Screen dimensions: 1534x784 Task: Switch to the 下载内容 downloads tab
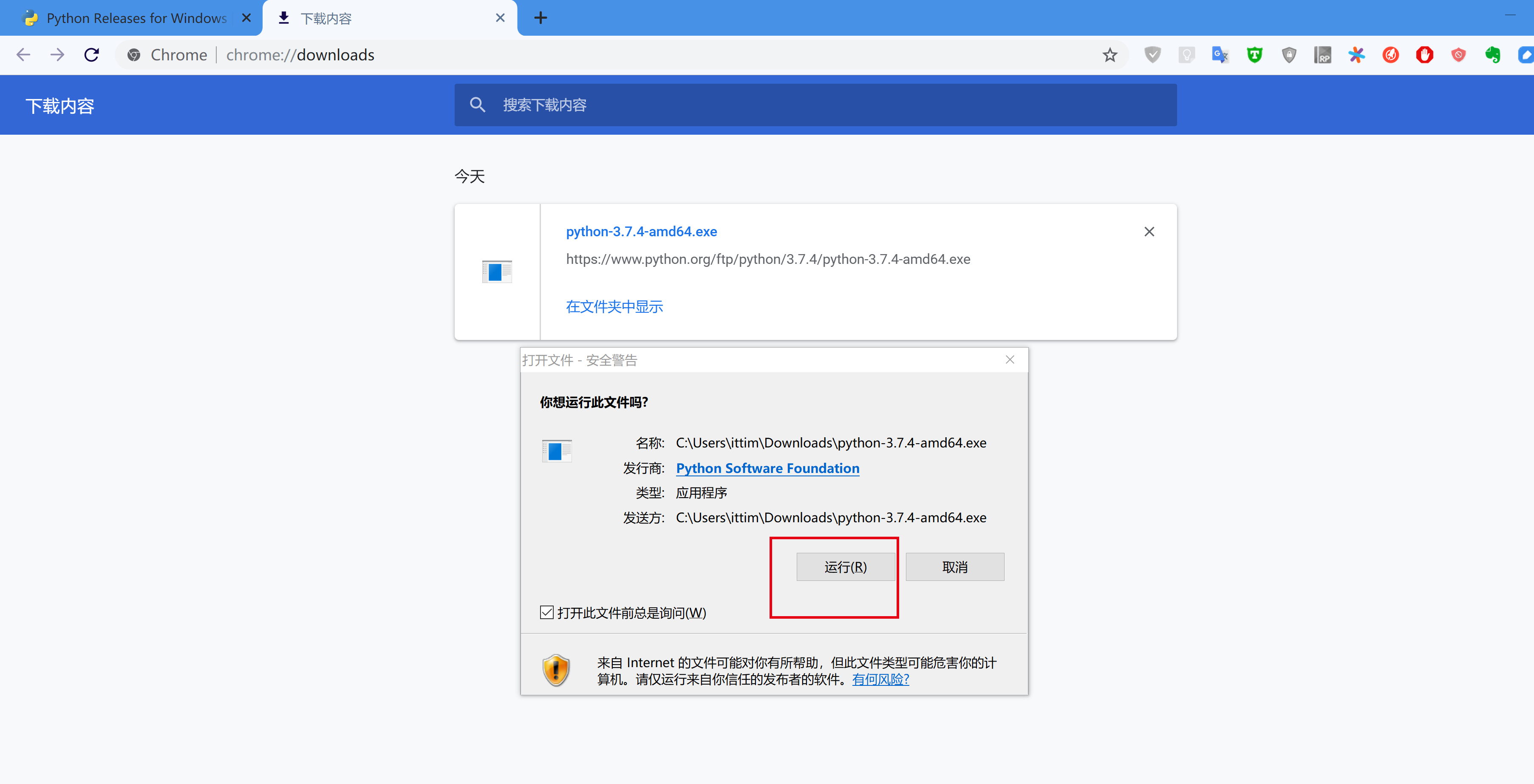(x=390, y=18)
